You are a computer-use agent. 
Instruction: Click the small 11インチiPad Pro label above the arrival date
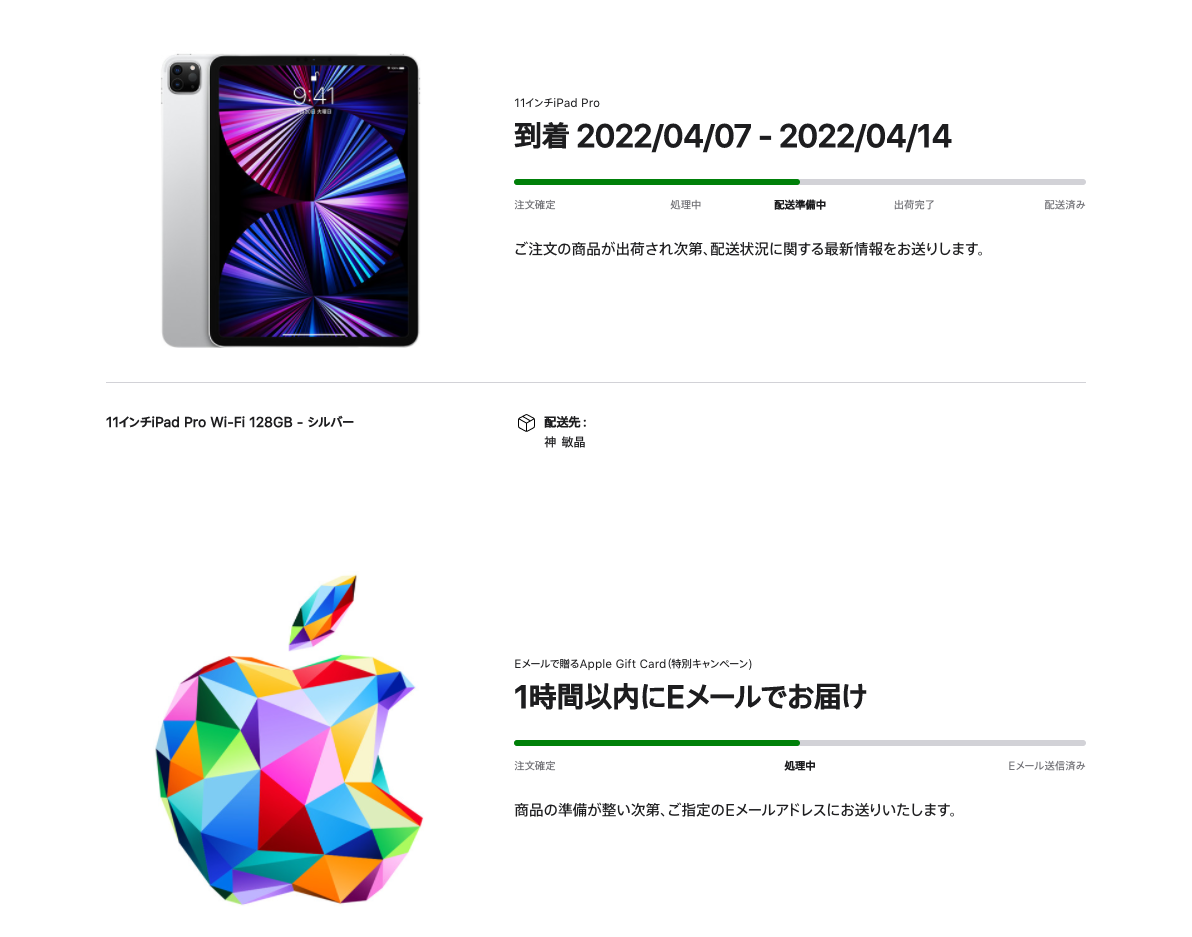pyautogui.click(x=556, y=103)
